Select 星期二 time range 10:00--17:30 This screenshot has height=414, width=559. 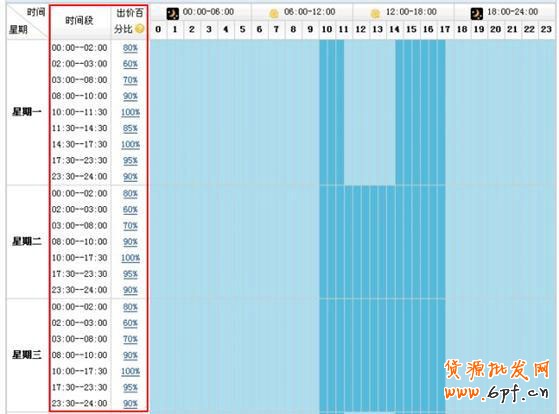[80, 258]
